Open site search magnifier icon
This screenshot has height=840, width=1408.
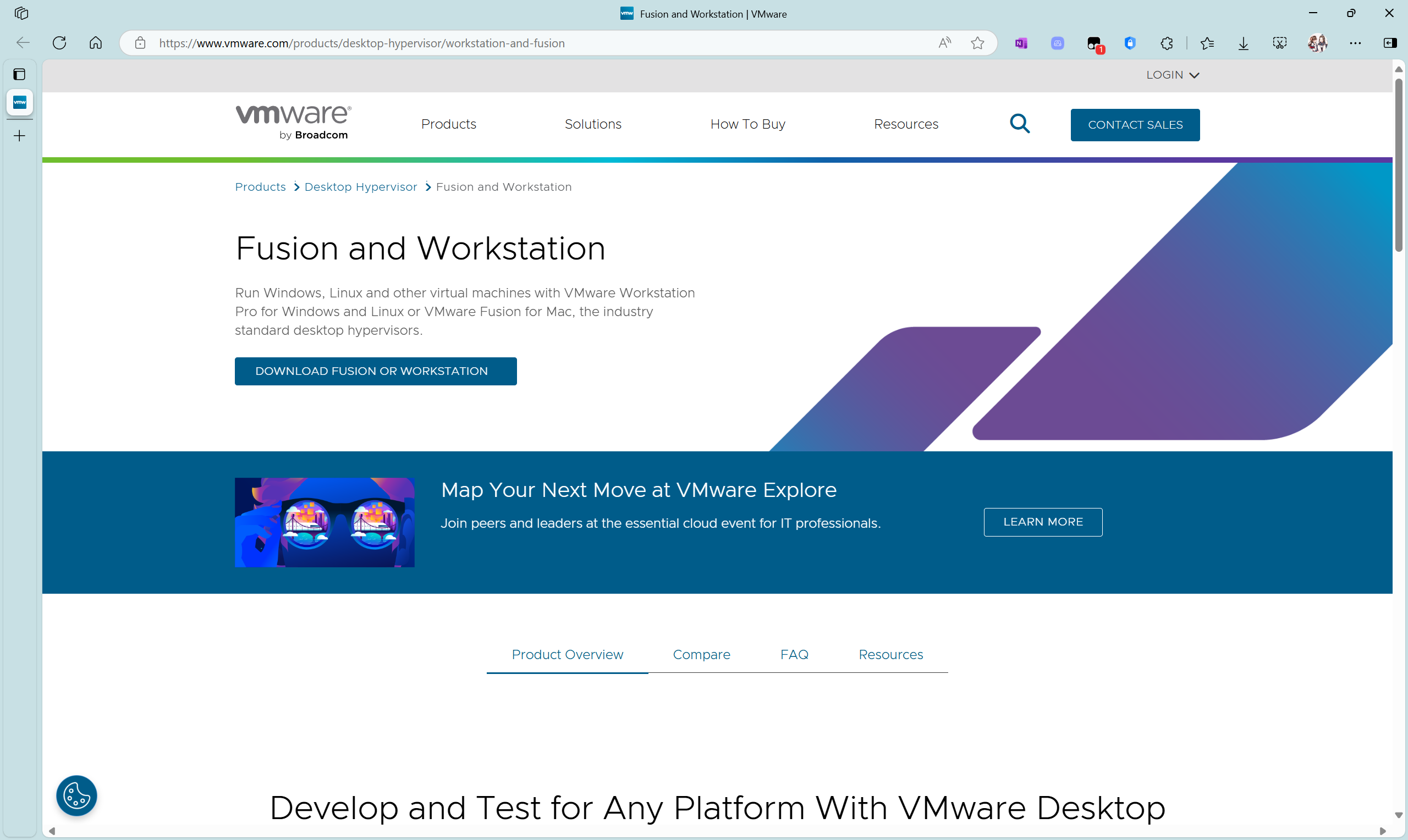(1020, 123)
